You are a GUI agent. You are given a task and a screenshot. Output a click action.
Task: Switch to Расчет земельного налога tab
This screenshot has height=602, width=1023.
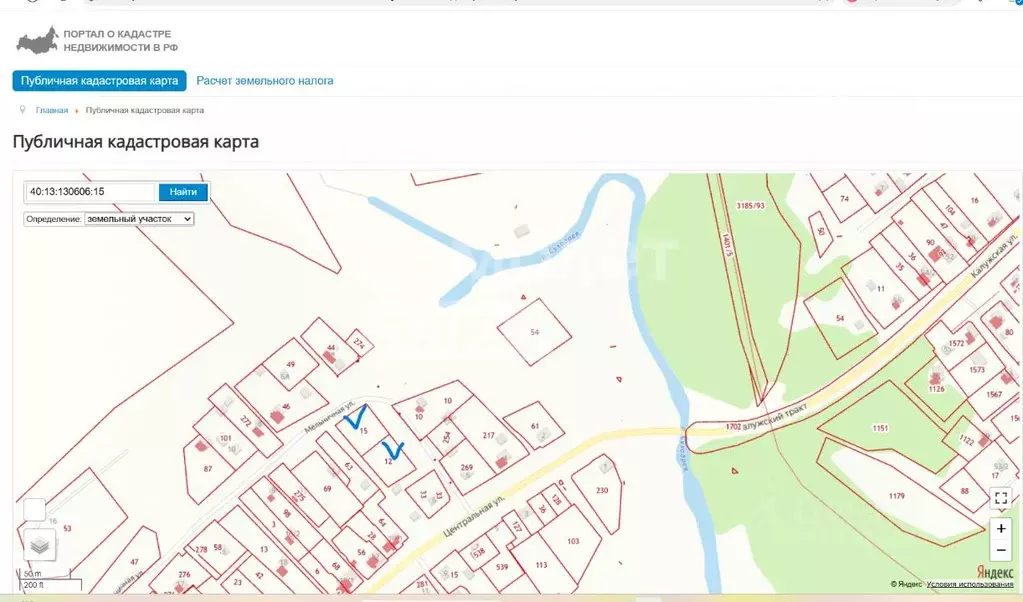(x=264, y=81)
